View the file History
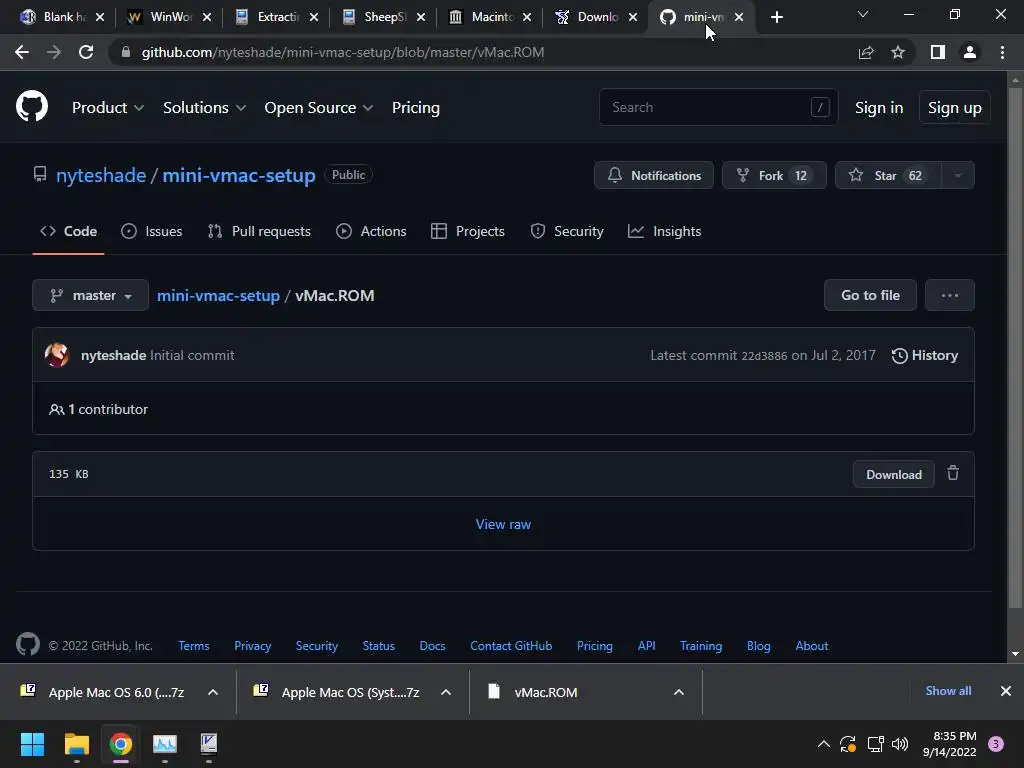This screenshot has height=768, width=1024. tap(924, 355)
